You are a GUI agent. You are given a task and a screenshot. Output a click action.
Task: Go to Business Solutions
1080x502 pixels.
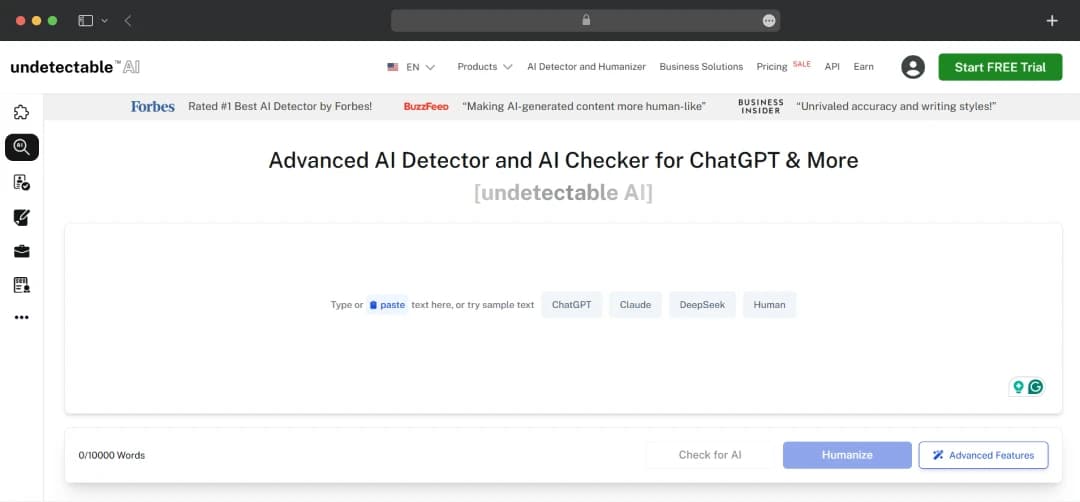(701, 67)
